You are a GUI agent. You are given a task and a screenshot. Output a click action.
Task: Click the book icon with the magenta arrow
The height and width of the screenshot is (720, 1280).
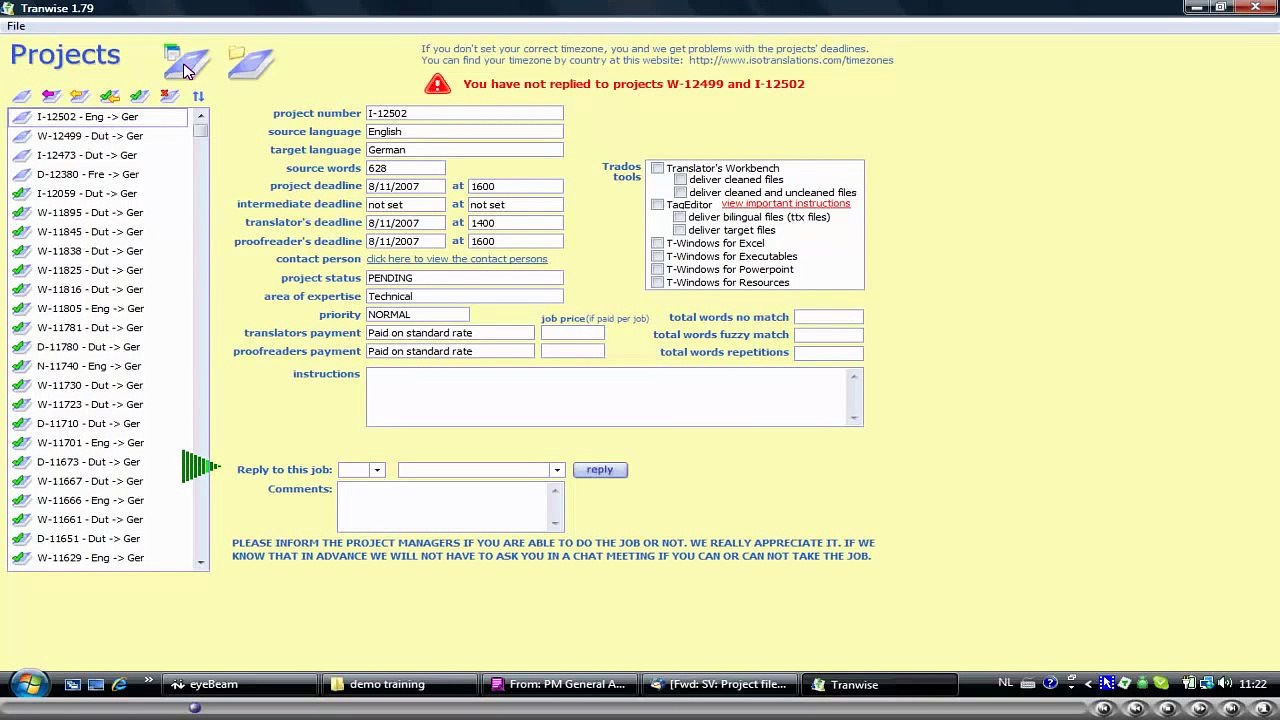50,96
